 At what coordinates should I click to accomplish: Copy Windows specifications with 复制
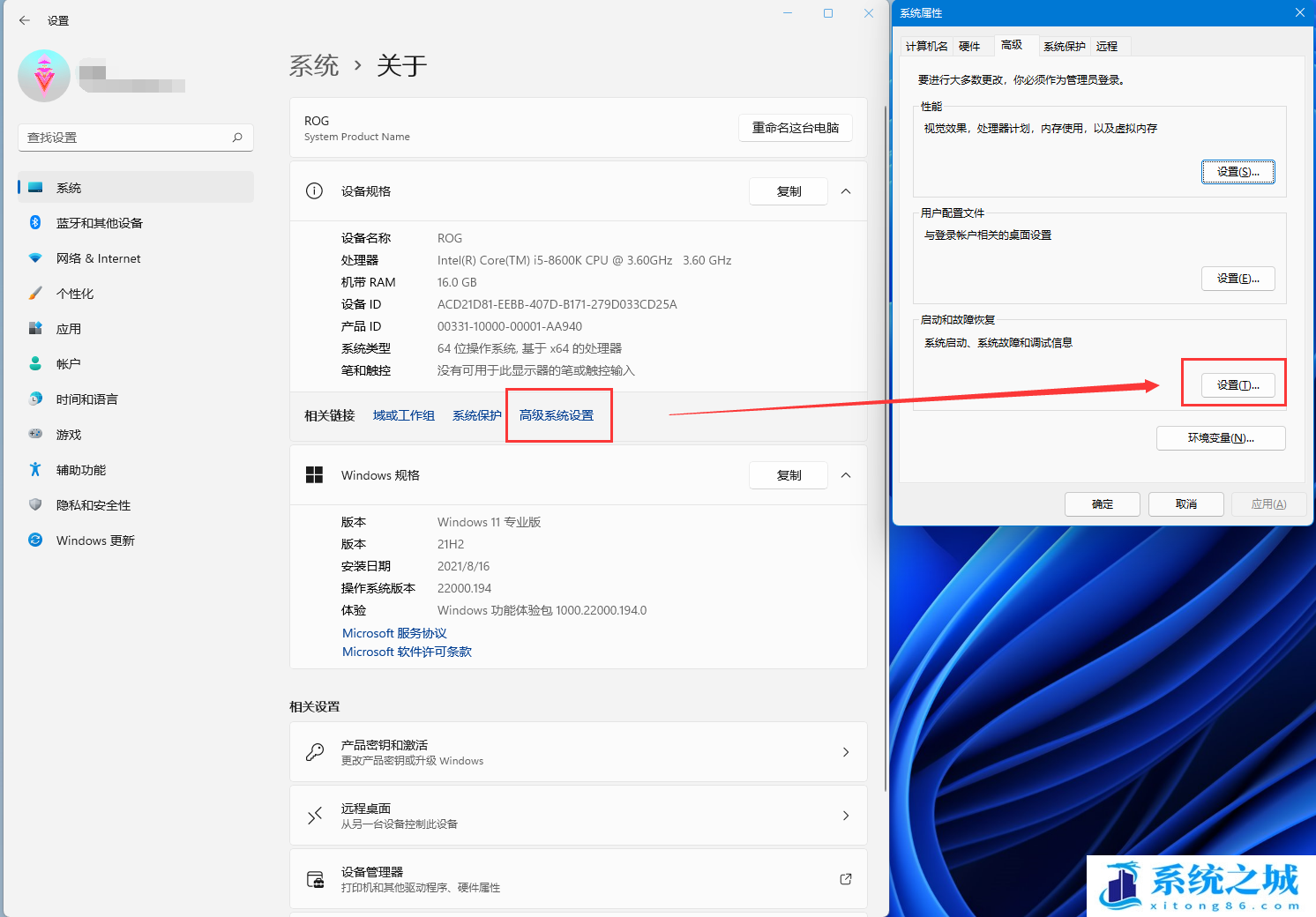(x=789, y=475)
